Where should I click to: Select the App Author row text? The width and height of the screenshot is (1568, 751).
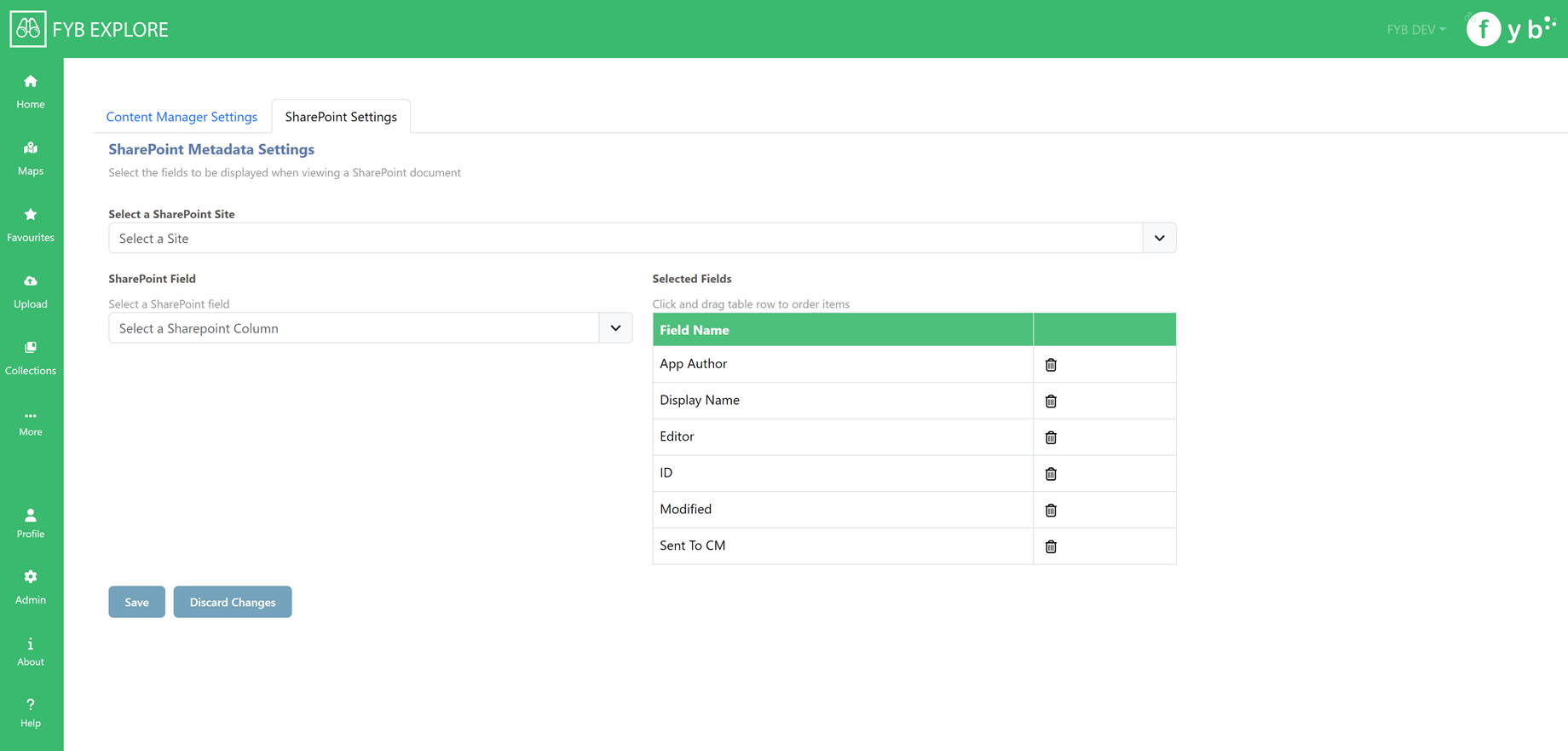click(693, 364)
